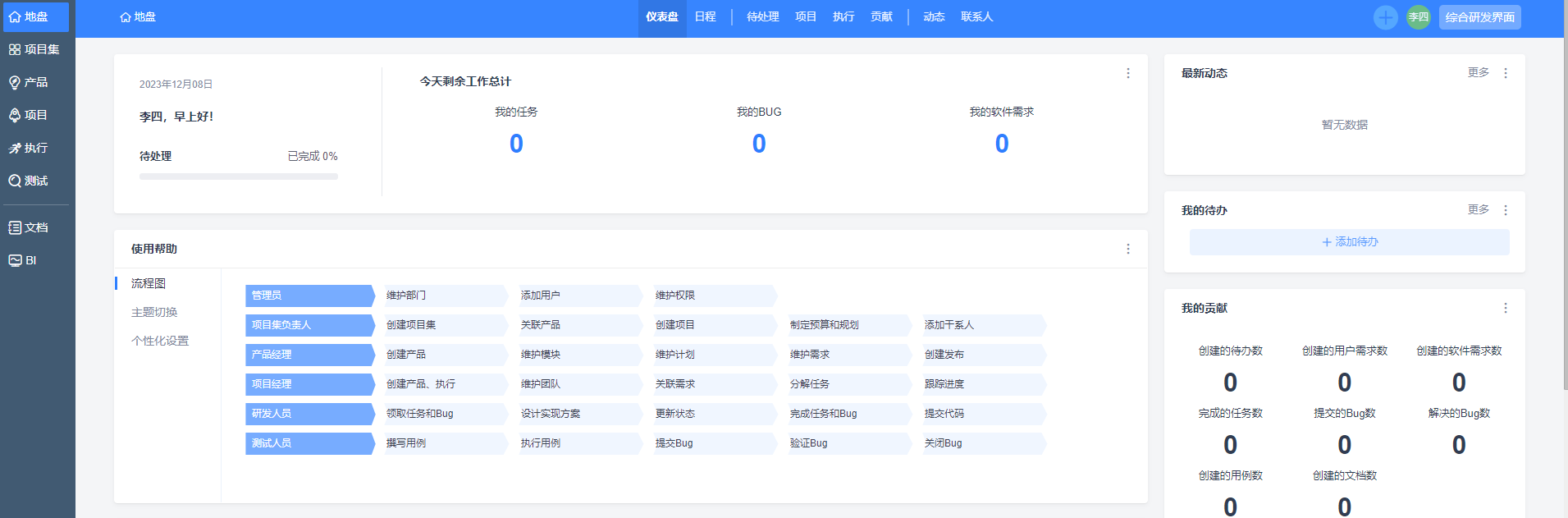Click the 撰写用例 flowchart step
The height and width of the screenshot is (518, 1568).
pyautogui.click(x=446, y=443)
